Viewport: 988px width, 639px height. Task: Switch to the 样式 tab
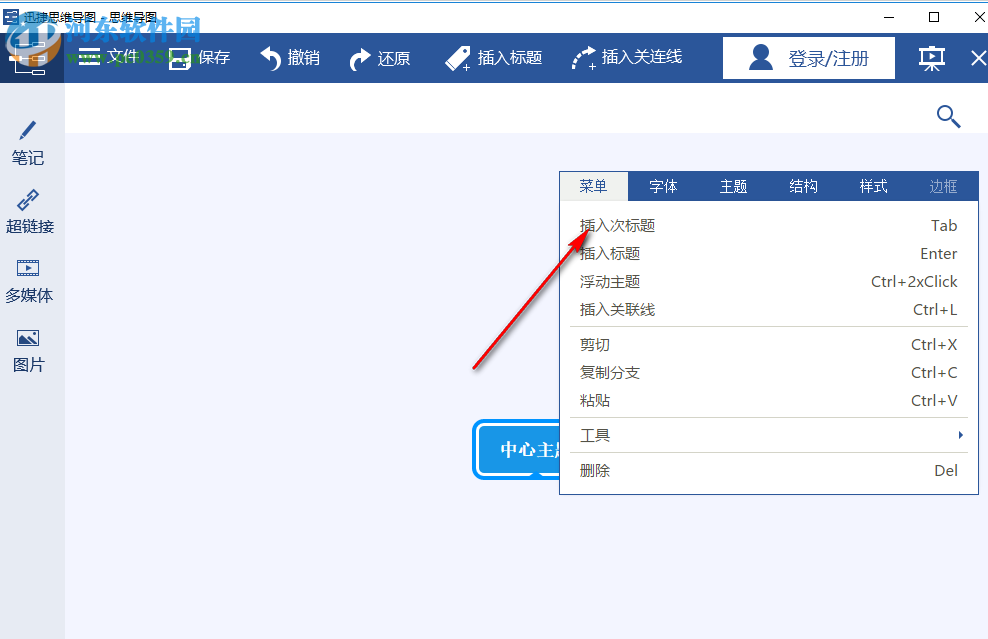872,186
